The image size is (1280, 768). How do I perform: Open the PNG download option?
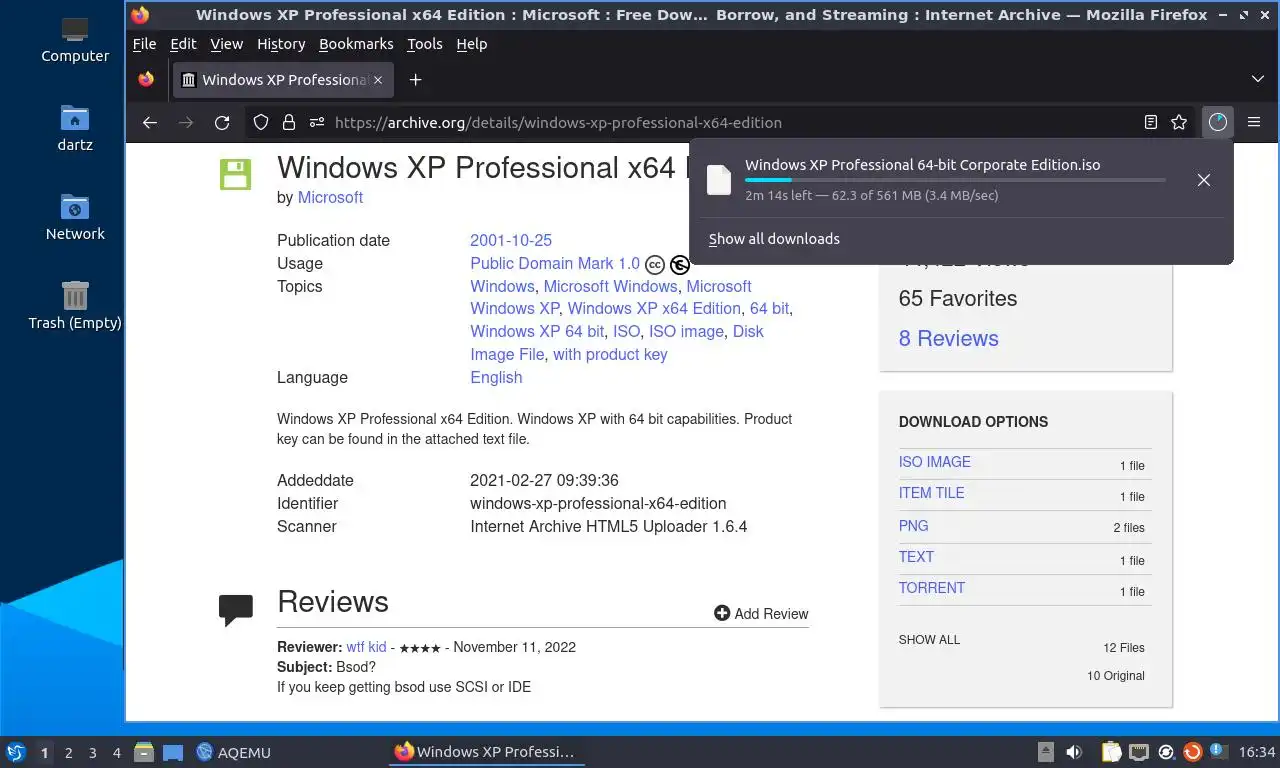point(913,525)
